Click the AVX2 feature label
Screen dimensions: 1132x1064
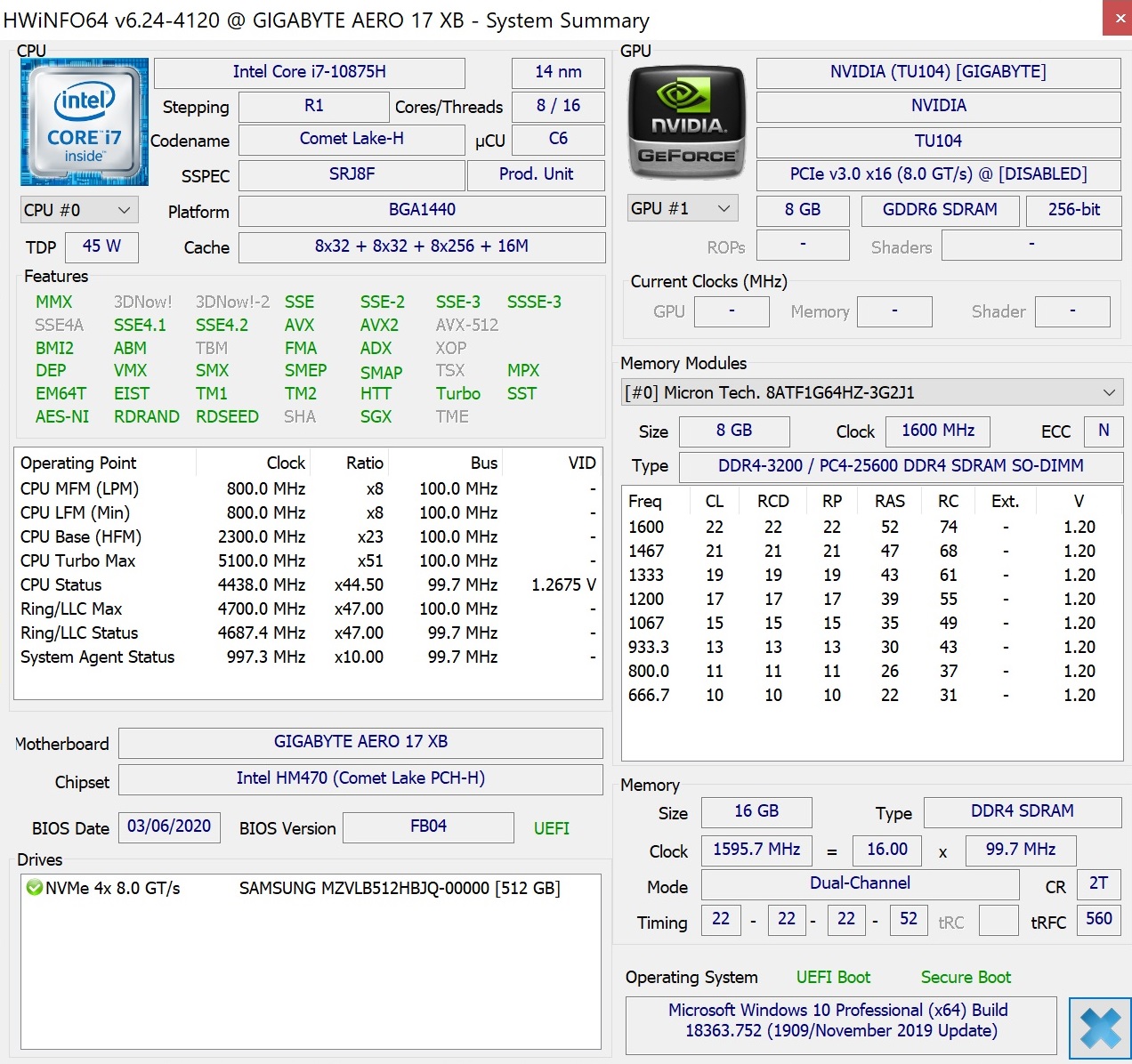[379, 326]
